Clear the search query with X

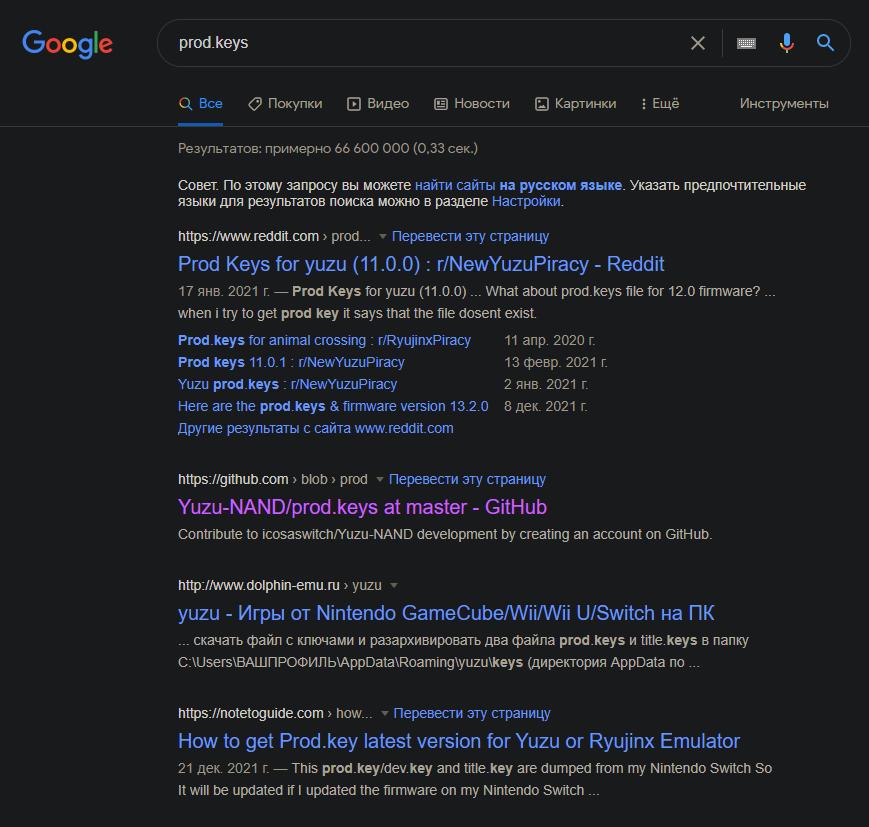[x=698, y=43]
